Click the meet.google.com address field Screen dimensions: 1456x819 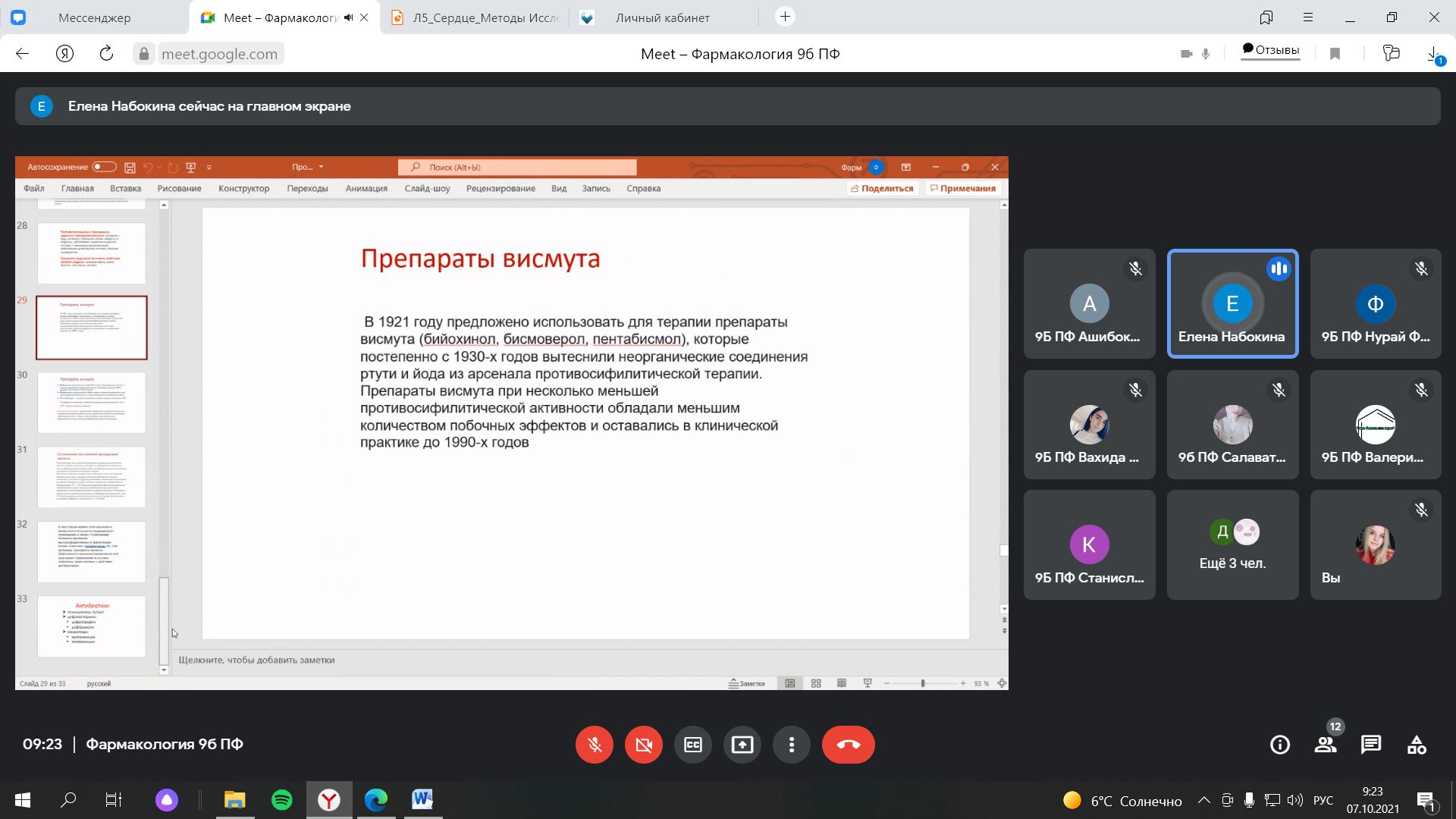[x=219, y=54]
